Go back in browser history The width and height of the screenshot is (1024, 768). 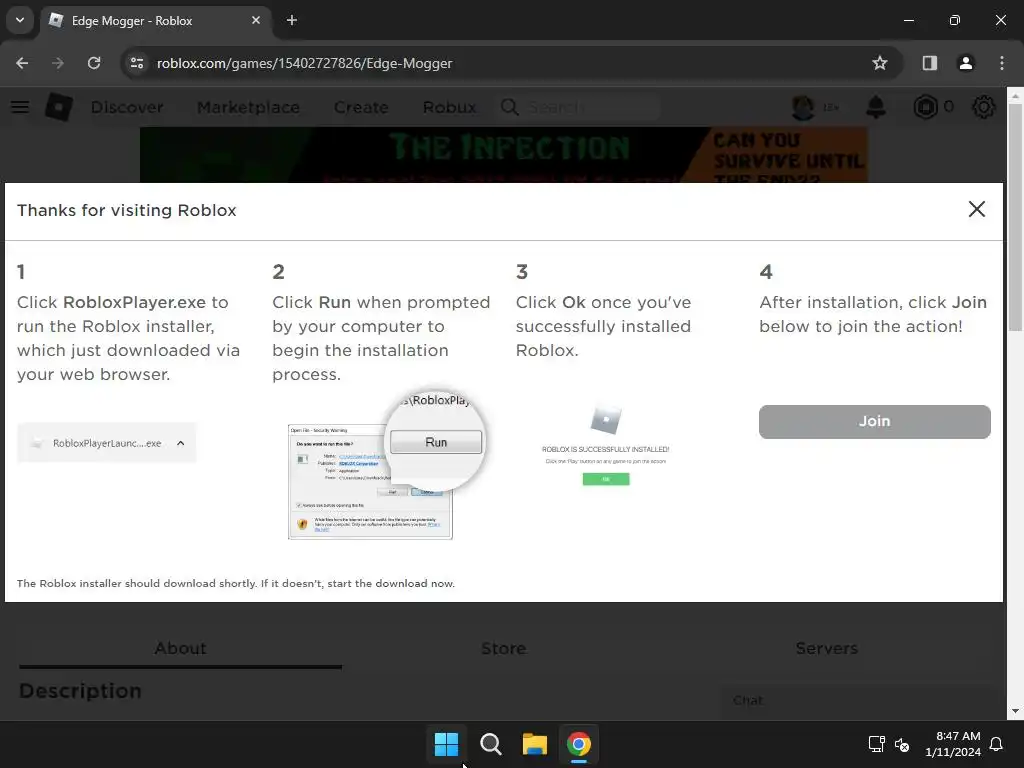[x=22, y=63]
